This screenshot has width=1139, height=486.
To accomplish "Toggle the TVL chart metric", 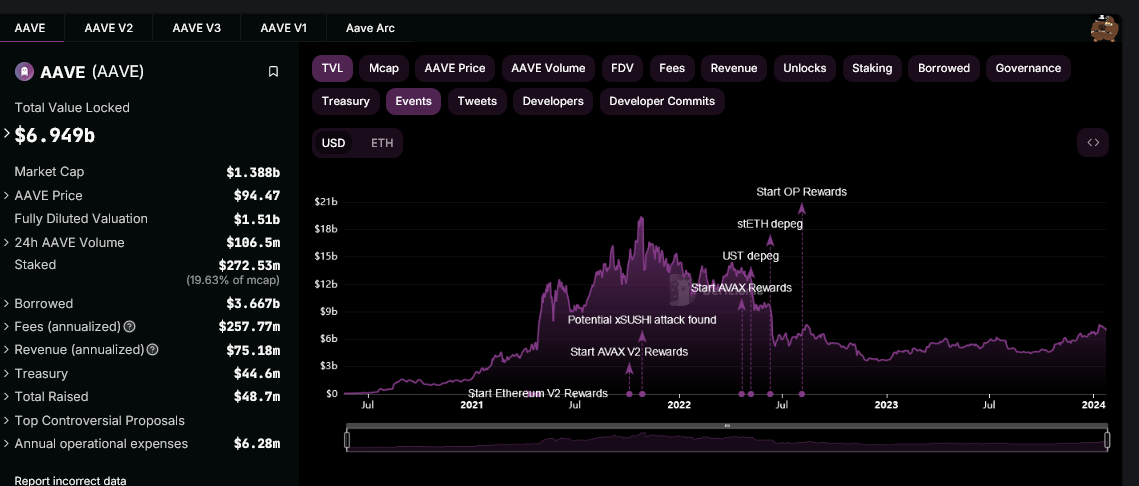I will [333, 68].
